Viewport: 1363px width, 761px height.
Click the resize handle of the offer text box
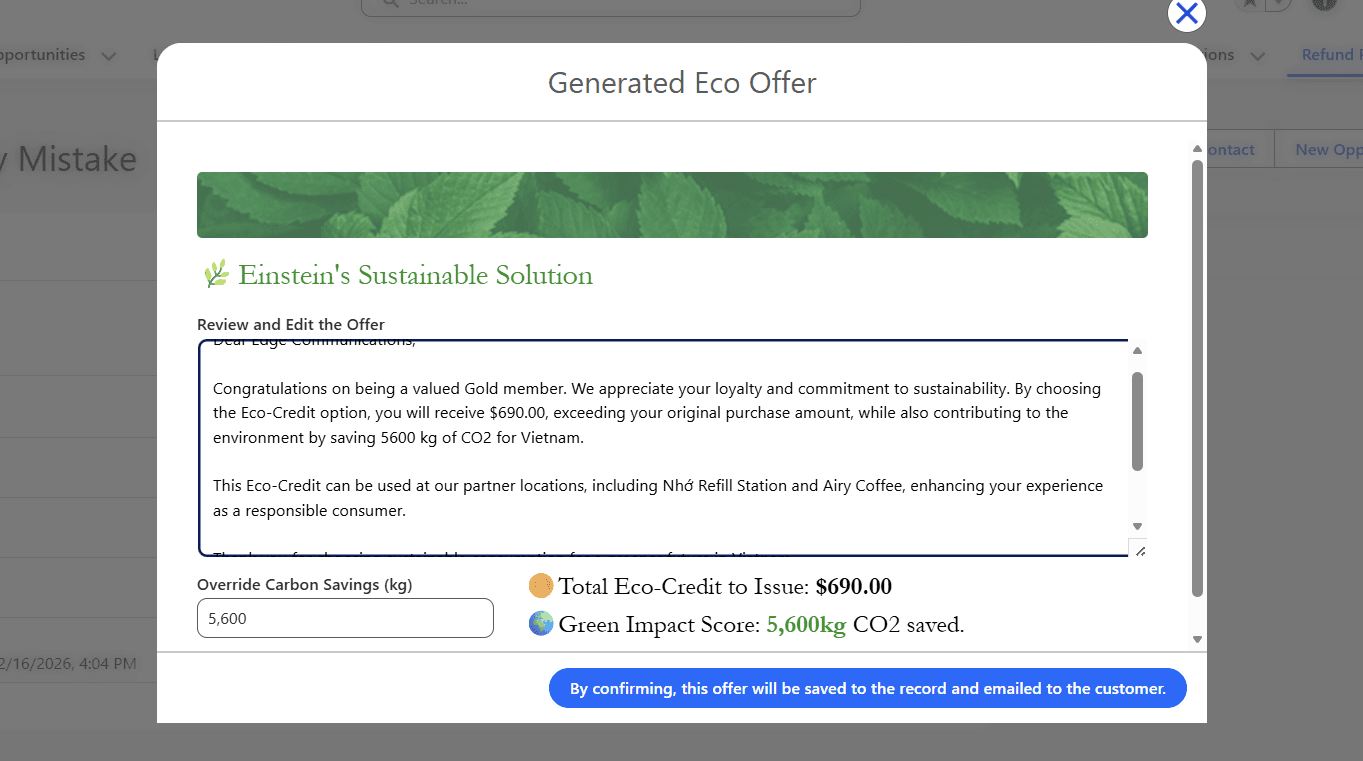[1139, 550]
